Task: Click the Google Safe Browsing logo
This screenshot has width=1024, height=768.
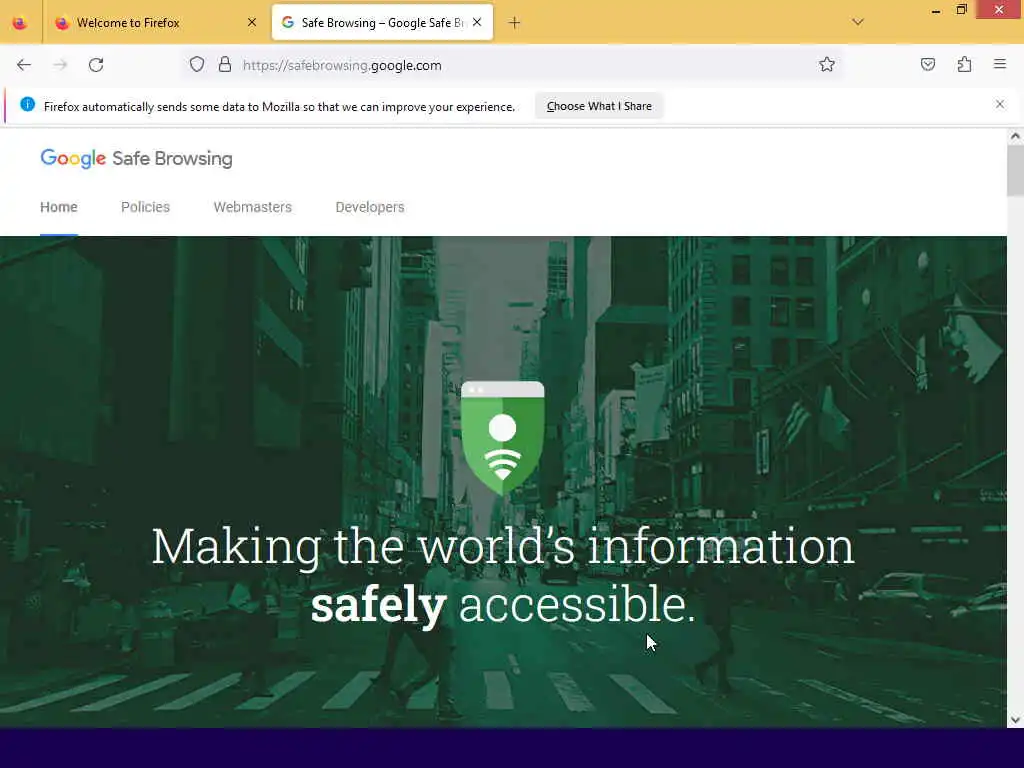Action: pos(136,159)
